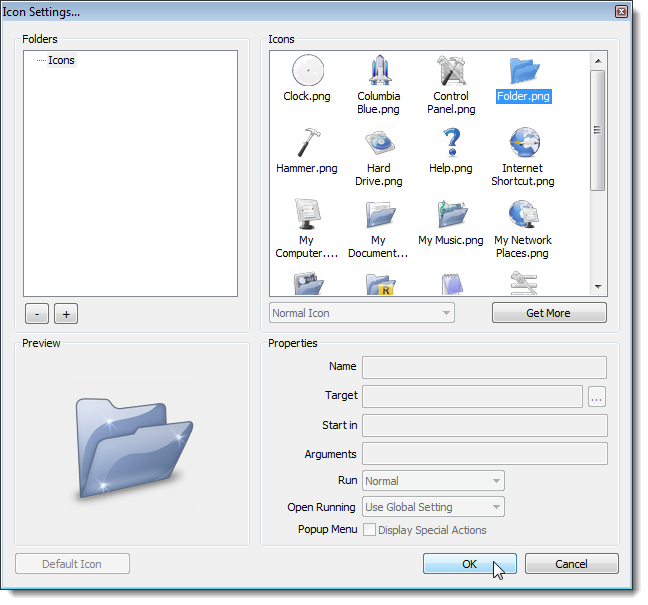Choose the Columbia Blue.png rocket icon
The width and height of the screenshot is (648, 605).
379,70
